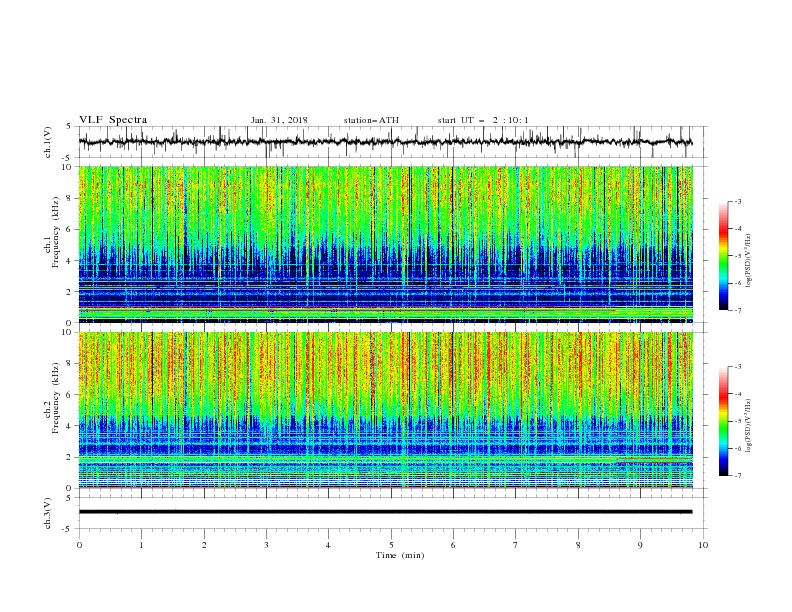Image resolution: width=792 pixels, height=612 pixels.
Task: Click the "1" tick on the time axis
Action: (x=141, y=545)
